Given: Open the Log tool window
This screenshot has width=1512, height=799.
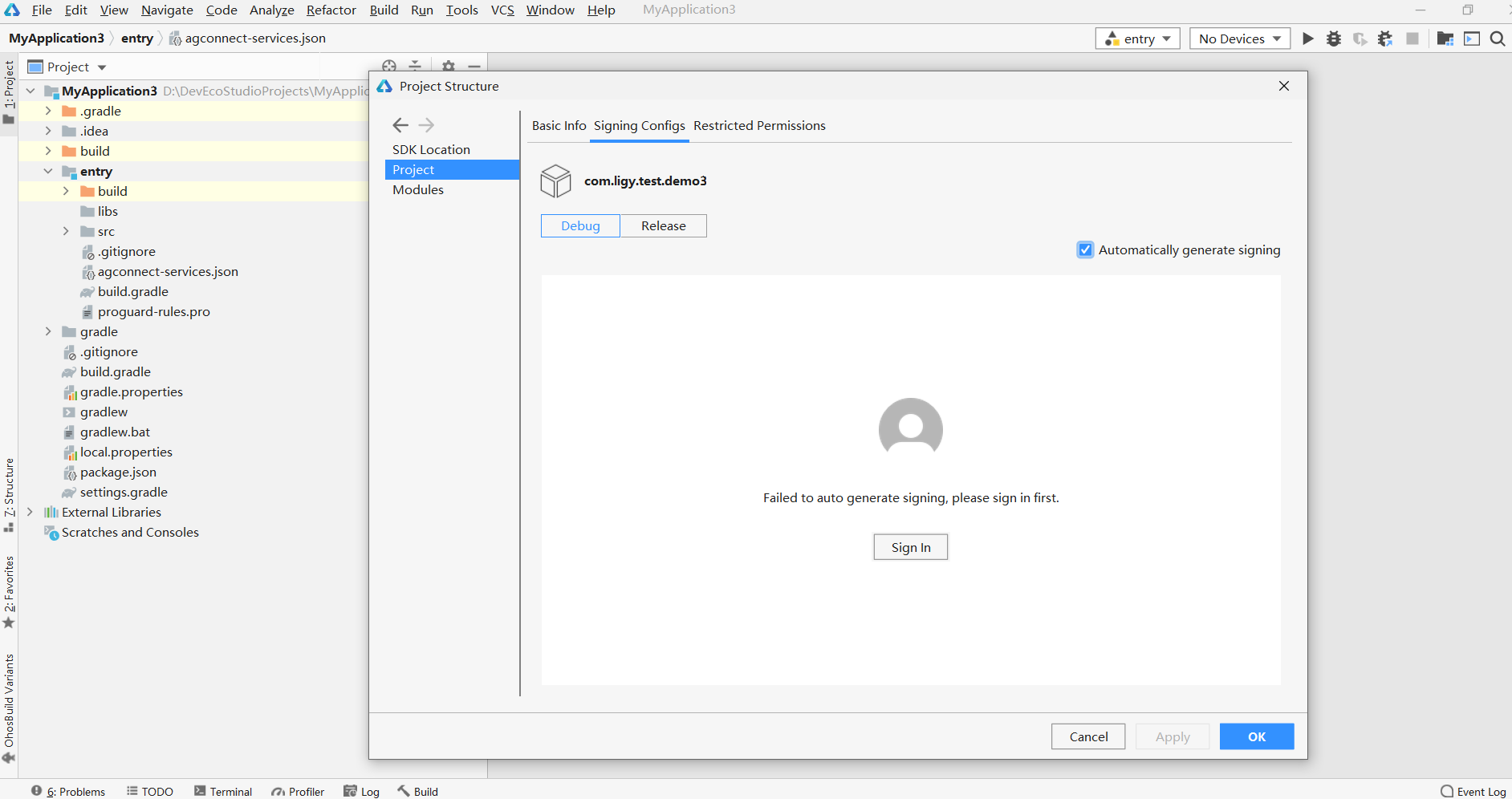Looking at the screenshot, I should pos(362,791).
